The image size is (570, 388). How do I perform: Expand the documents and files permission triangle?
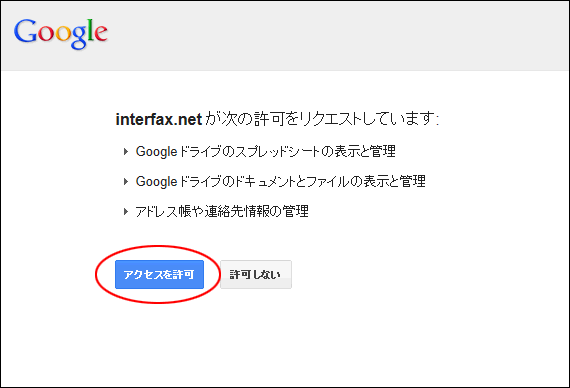tap(126, 181)
